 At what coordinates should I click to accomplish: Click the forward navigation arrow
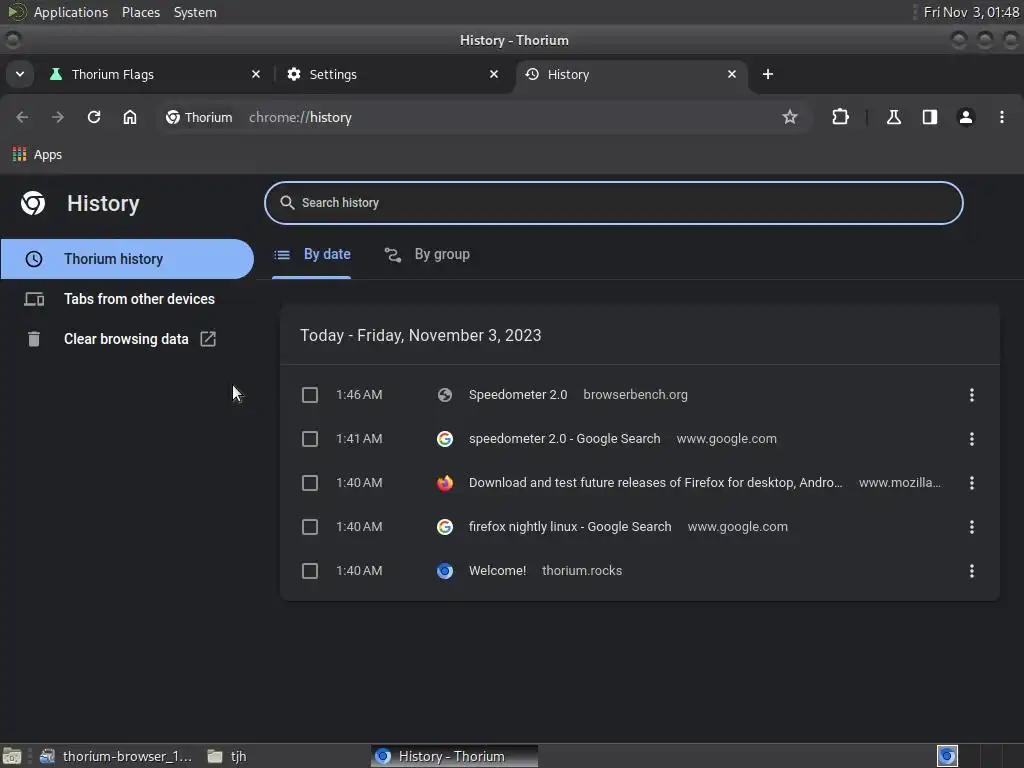(x=58, y=117)
